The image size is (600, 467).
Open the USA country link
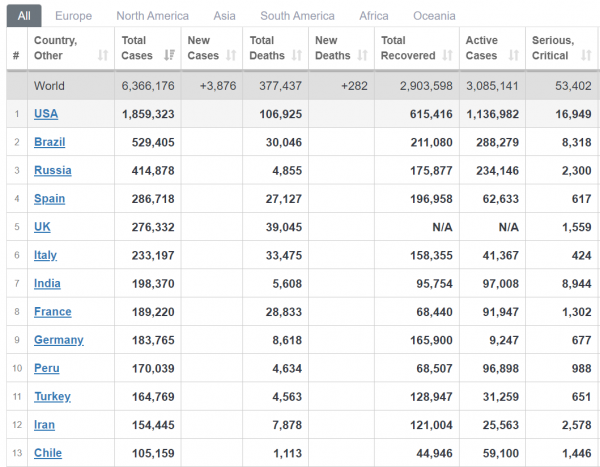(x=46, y=114)
